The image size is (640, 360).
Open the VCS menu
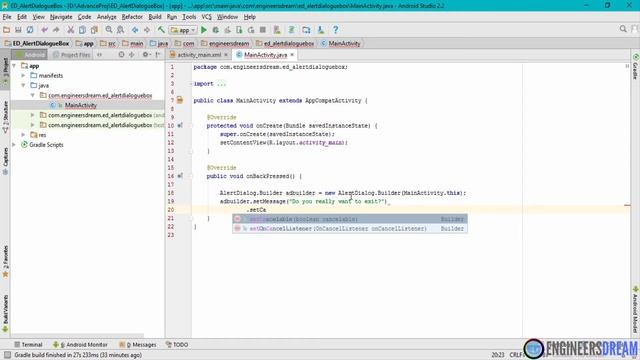point(207,17)
